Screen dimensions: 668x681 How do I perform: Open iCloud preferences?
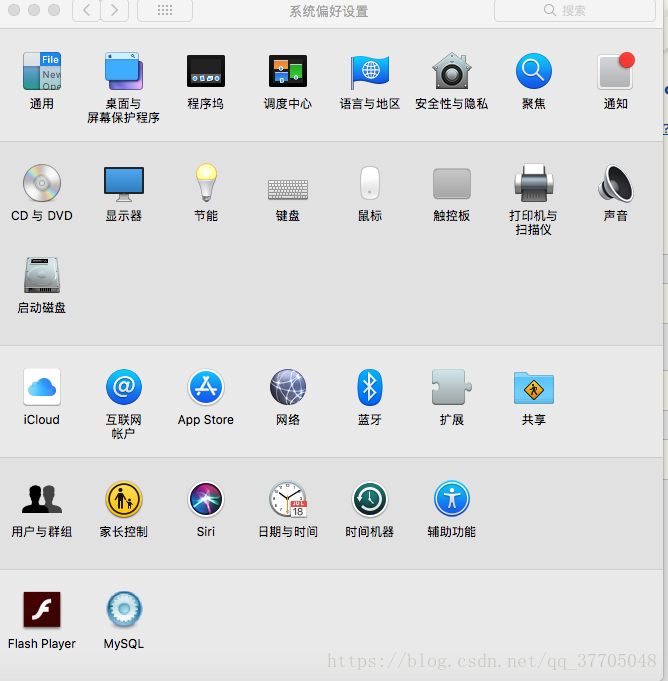(x=42, y=387)
